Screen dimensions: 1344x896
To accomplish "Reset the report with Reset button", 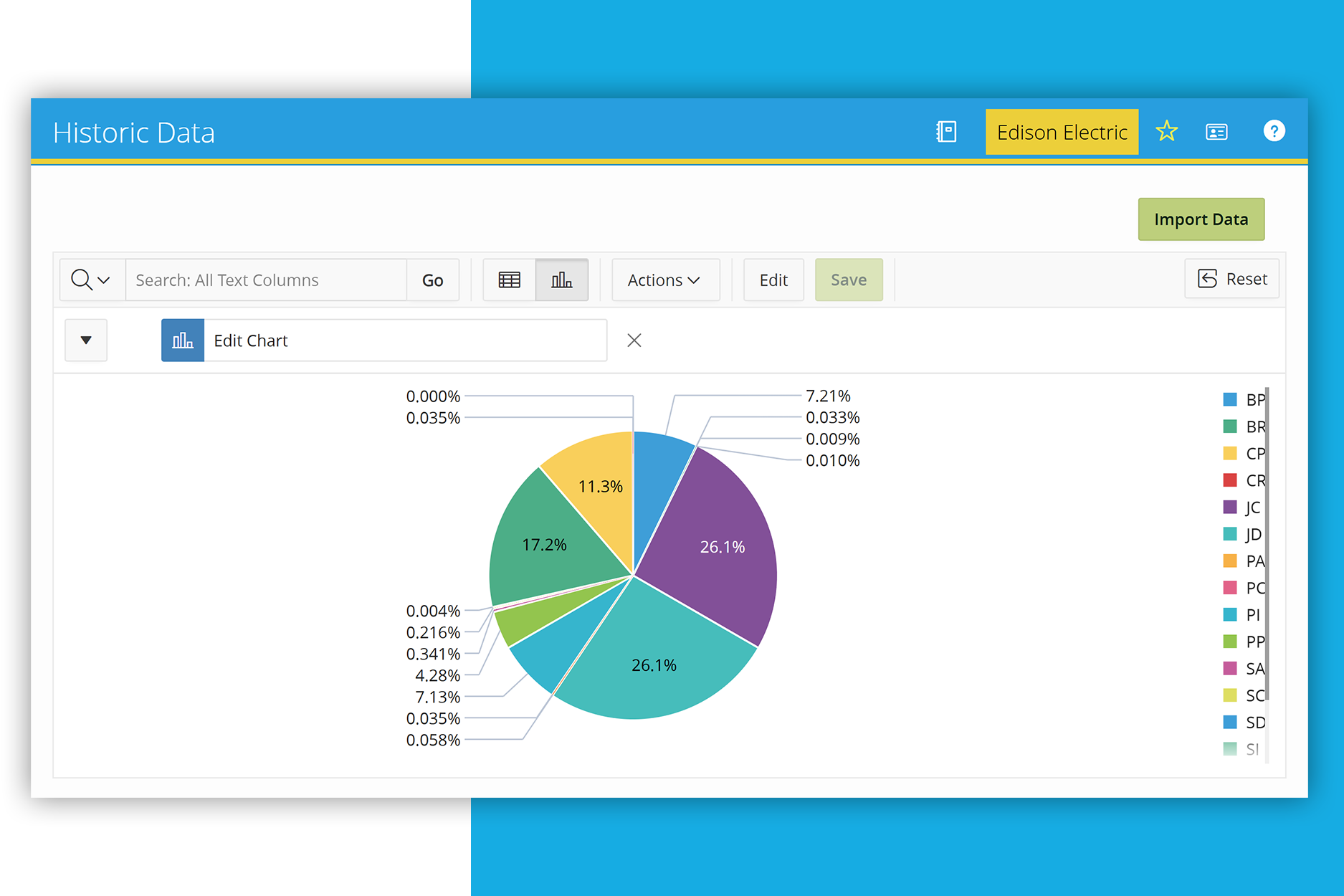I will (x=1231, y=279).
